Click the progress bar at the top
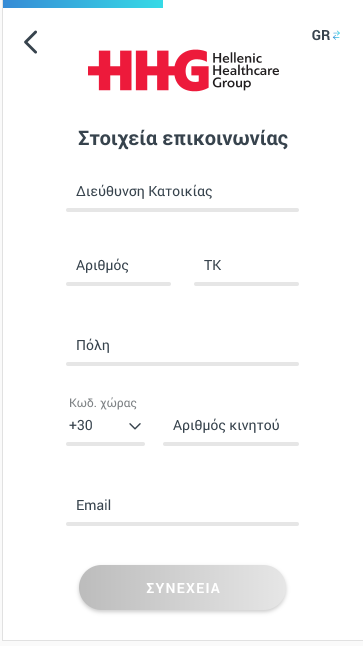 [82, 4]
